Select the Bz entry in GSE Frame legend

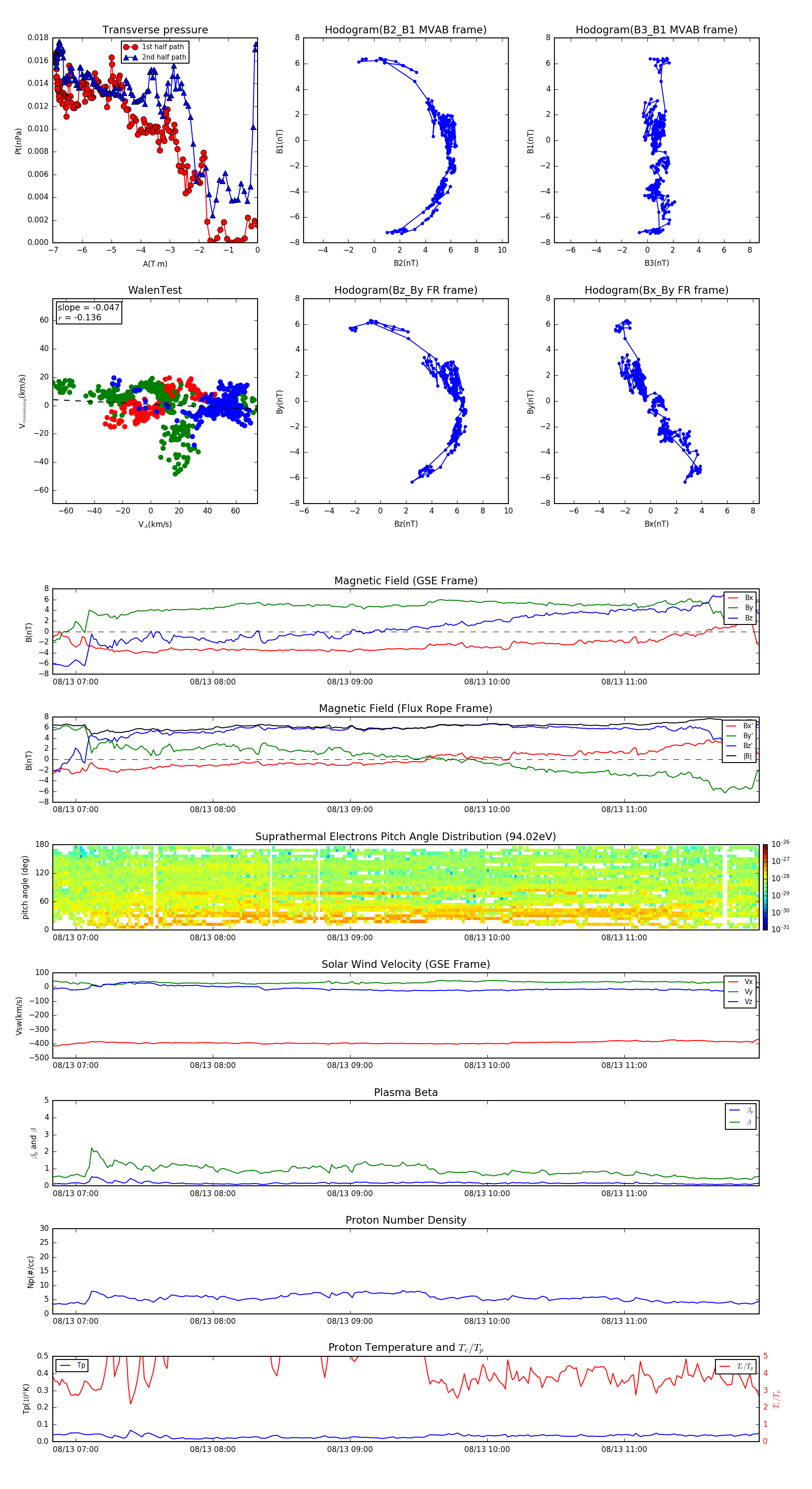740,618
